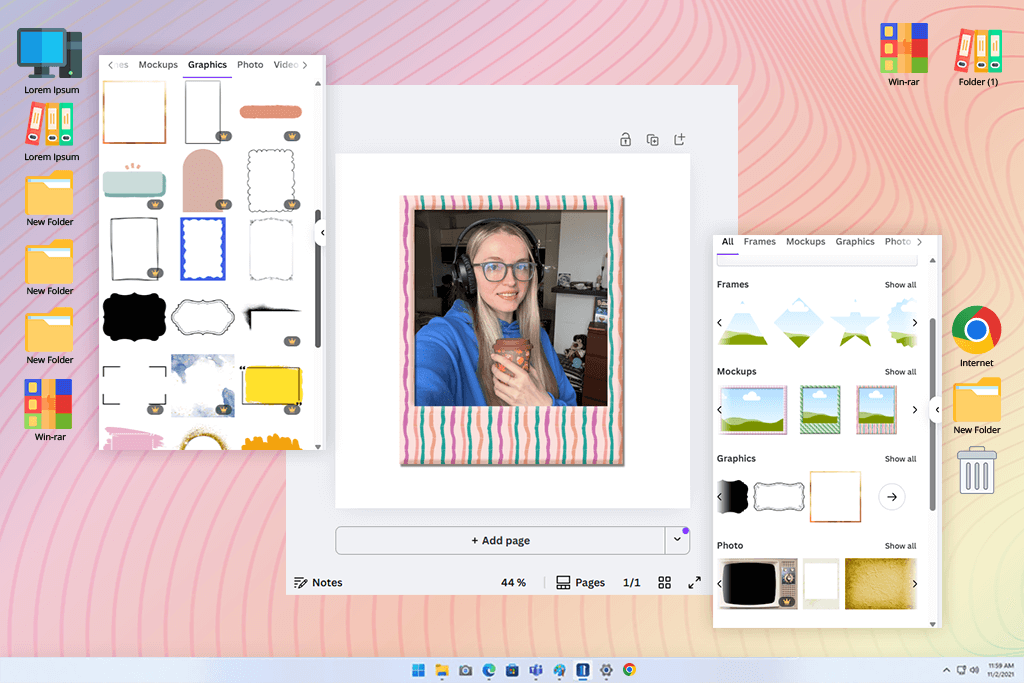Select the All tab in right panel

pyautogui.click(x=728, y=242)
